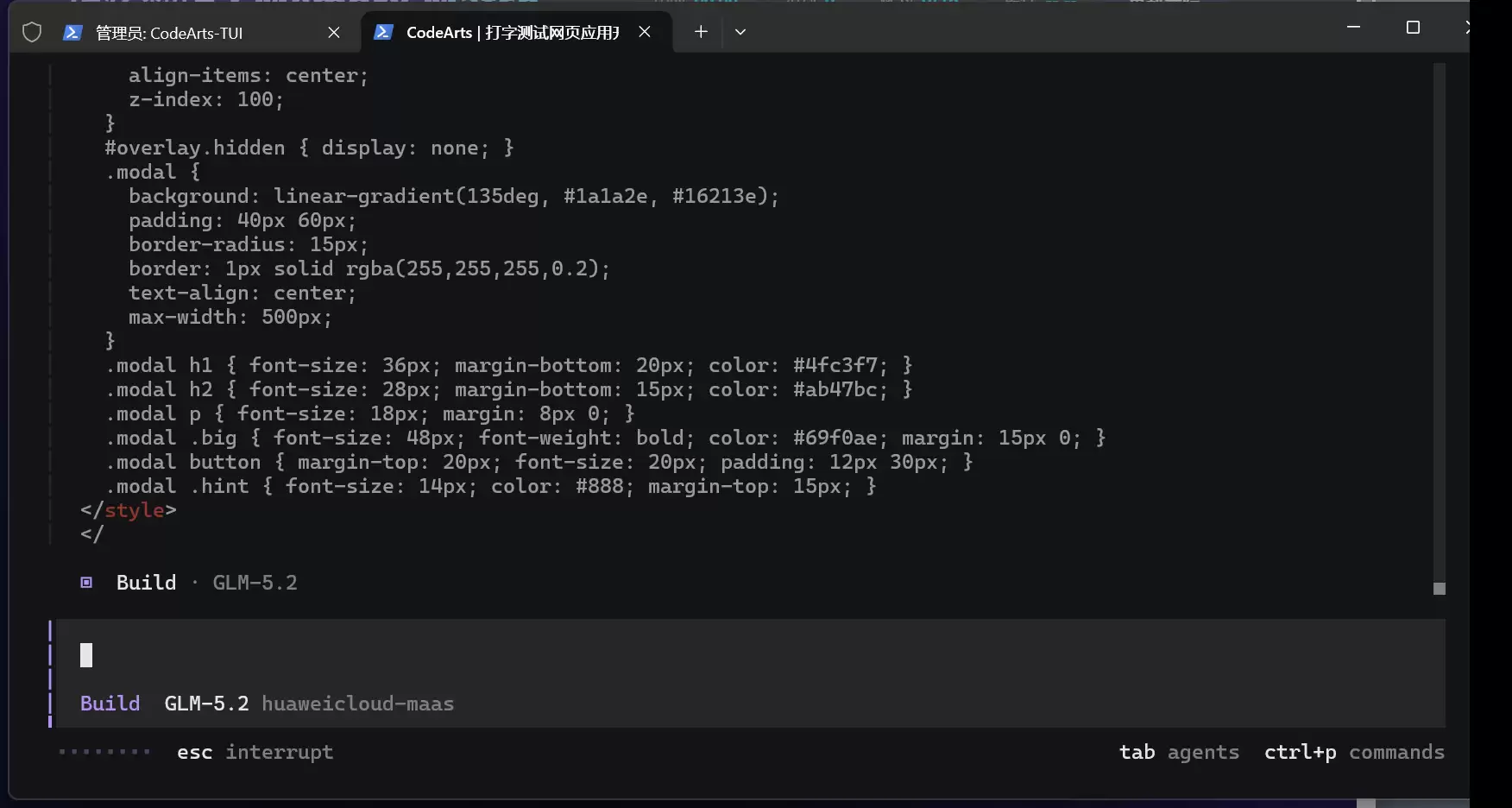This screenshot has height=808, width=1512.
Task: Click PowerShell icon on the CodeArts-TUI tab
Action: tap(72, 33)
